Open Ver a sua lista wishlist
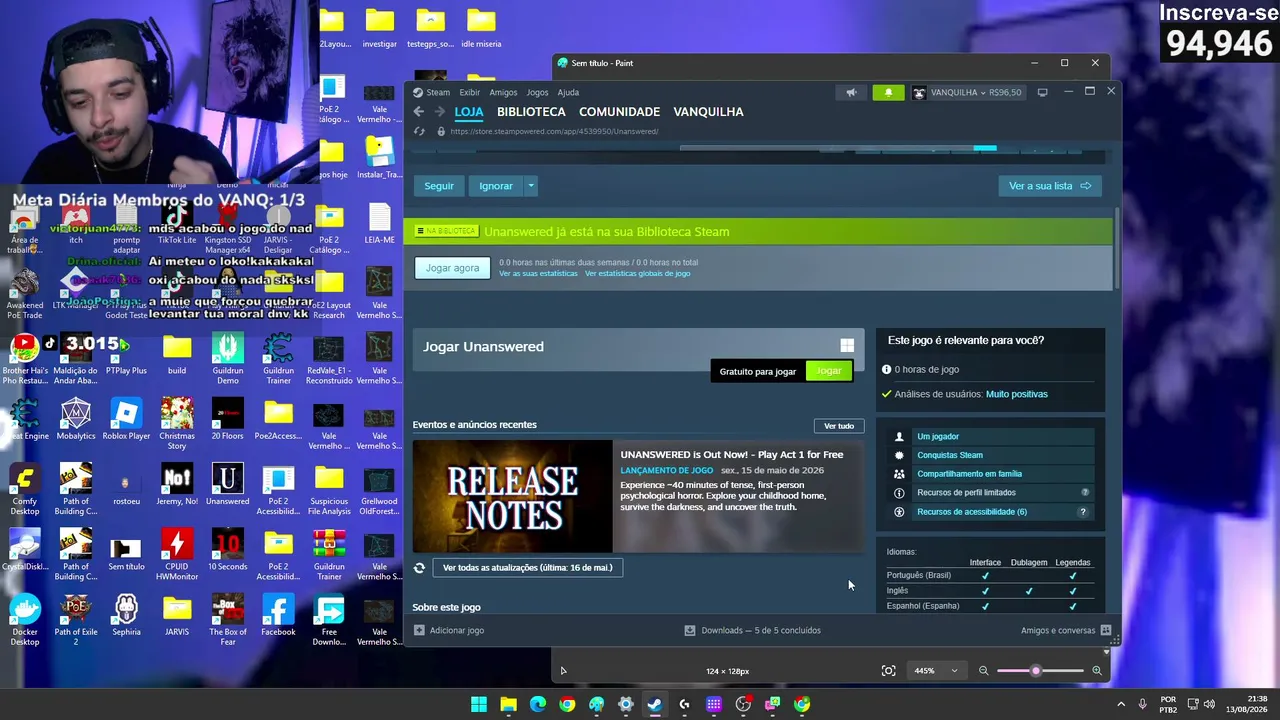1280x720 pixels. pos(1050,186)
